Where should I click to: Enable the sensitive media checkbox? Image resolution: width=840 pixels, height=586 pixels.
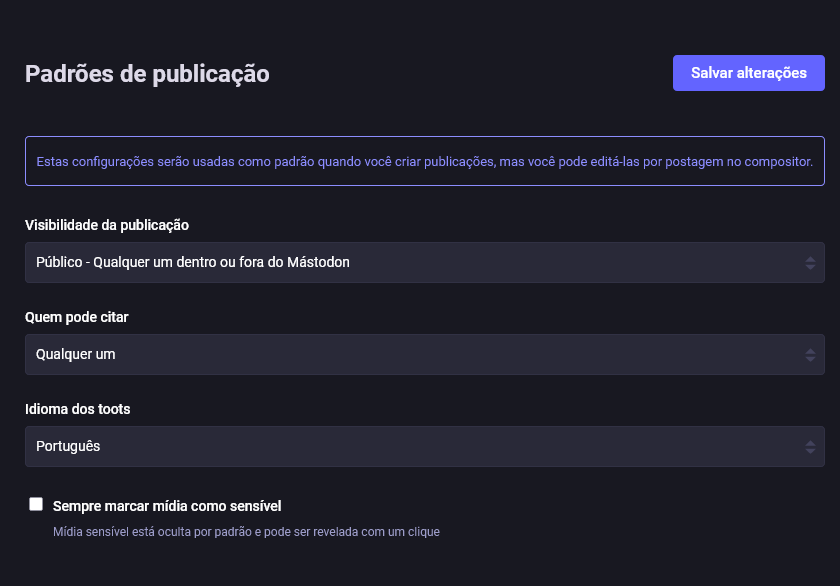pyautogui.click(x=36, y=504)
